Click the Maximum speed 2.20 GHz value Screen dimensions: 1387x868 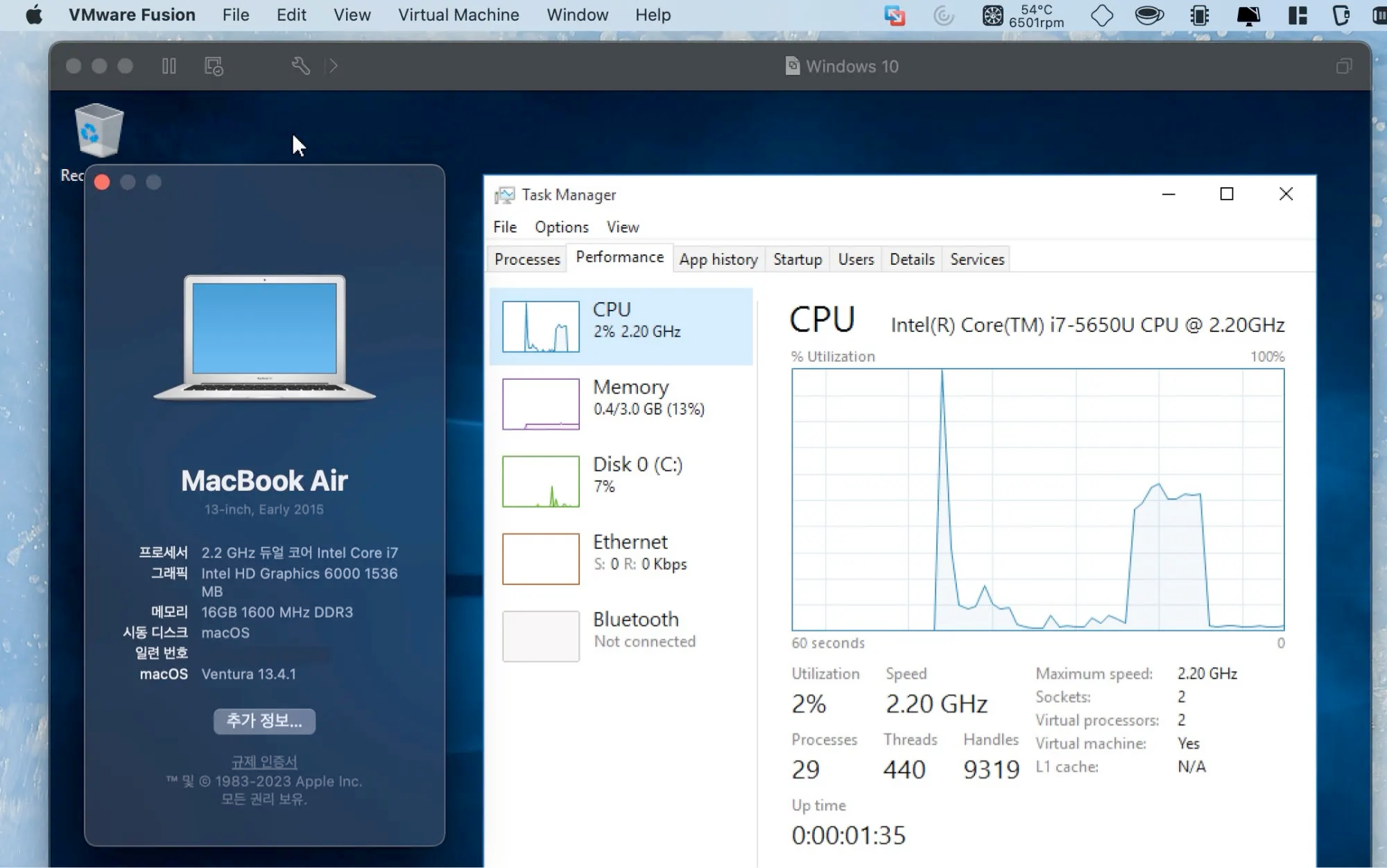pos(1207,673)
